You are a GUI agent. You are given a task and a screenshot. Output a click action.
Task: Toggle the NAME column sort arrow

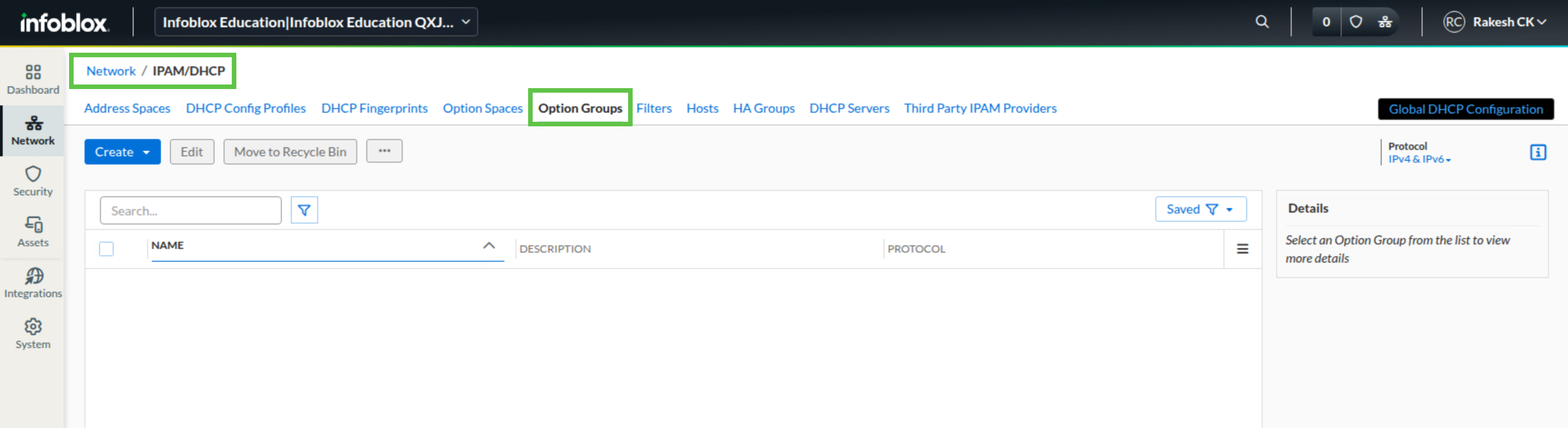pos(488,245)
